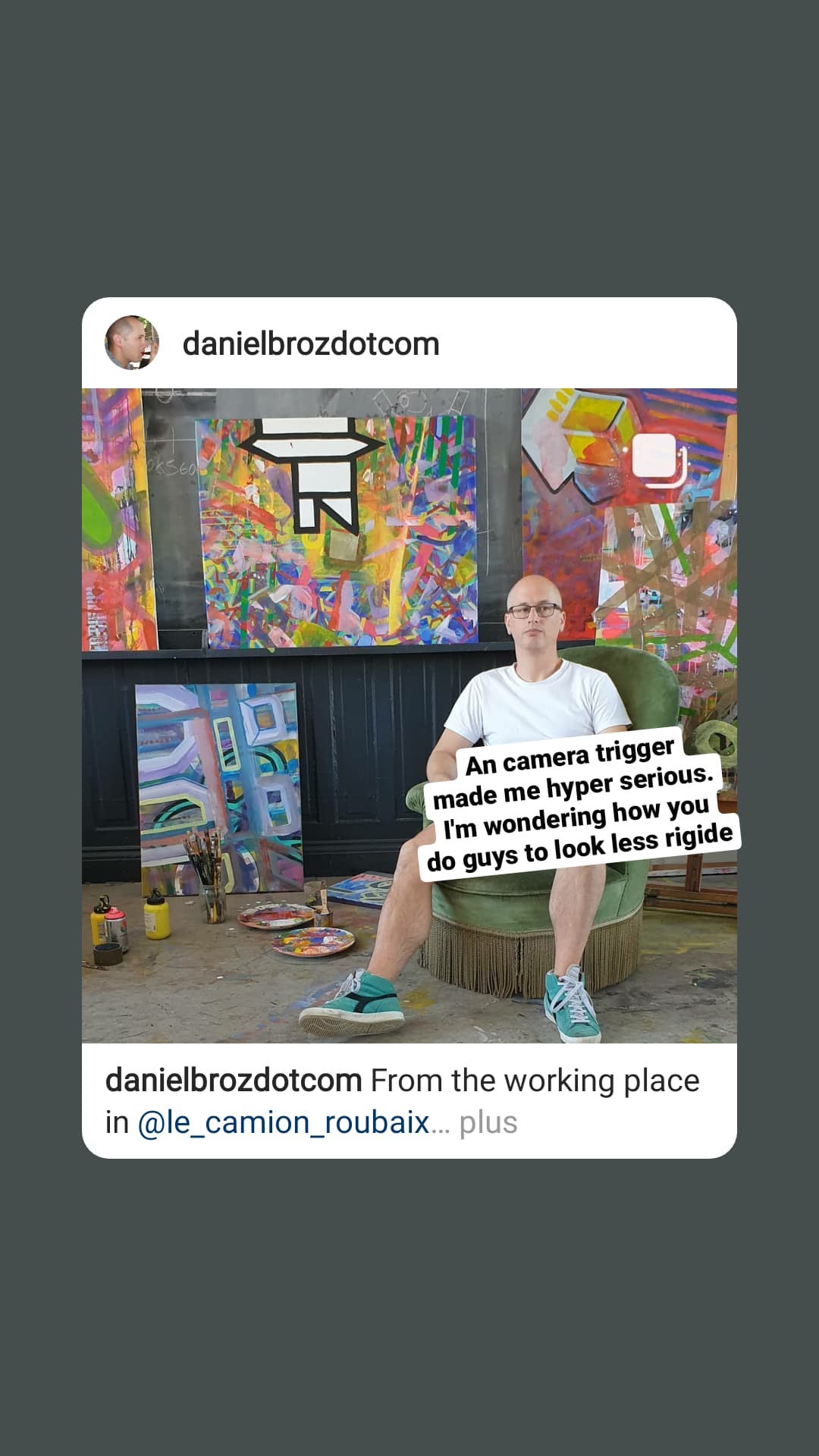Viewport: 819px width, 1456px height.
Task: Tap bold danielbrozdotcom name in caption
Action: [234, 1081]
